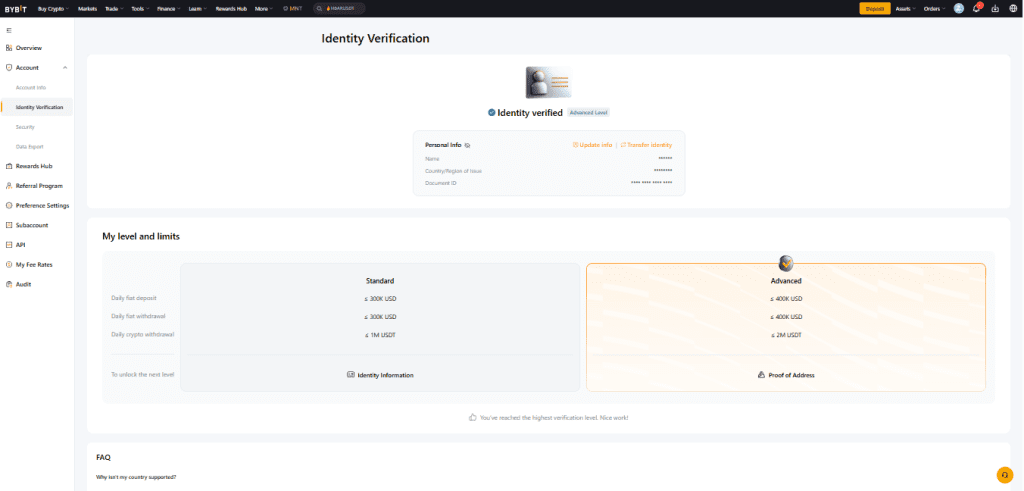Open Data Export in sidebar
Viewport: 1024px width, 491px height.
click(x=29, y=146)
